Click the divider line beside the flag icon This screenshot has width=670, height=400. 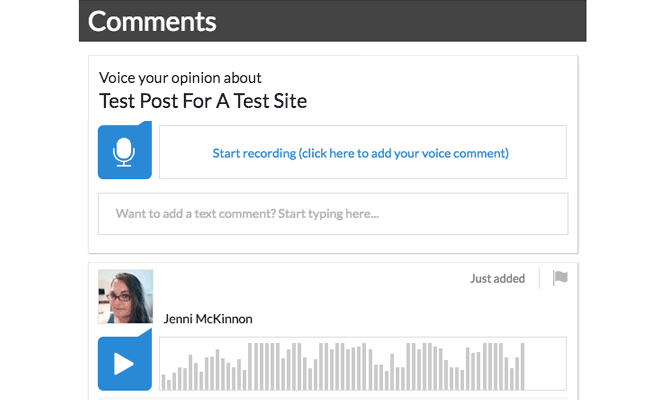point(540,278)
